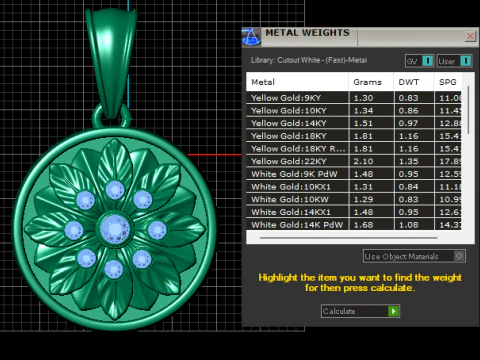Screen dimensions: 480x360
Task: Click the vertical scrollbar of metals table
Action: pos(468,110)
